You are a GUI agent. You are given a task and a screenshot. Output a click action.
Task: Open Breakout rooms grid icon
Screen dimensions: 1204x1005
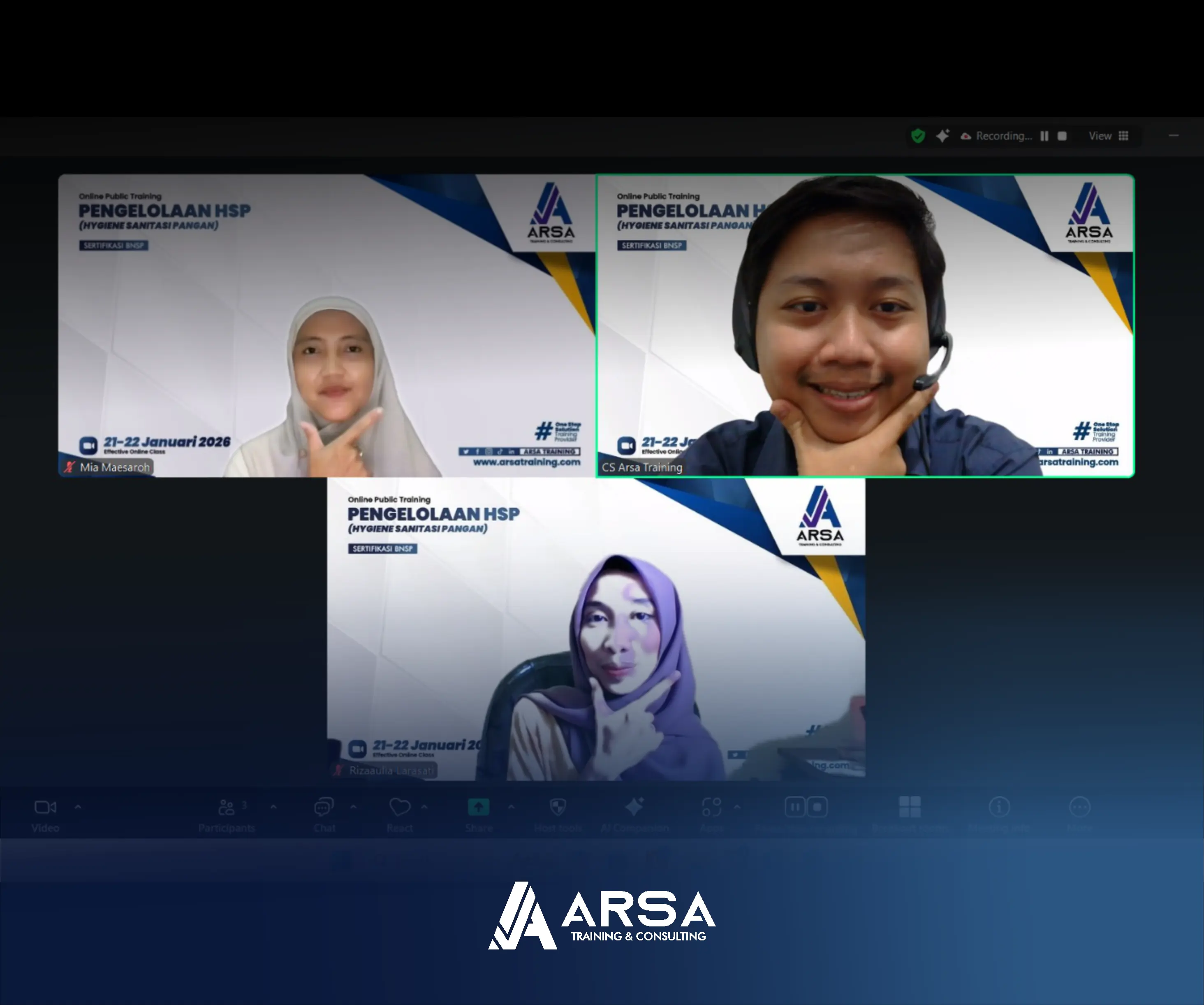[x=910, y=807]
